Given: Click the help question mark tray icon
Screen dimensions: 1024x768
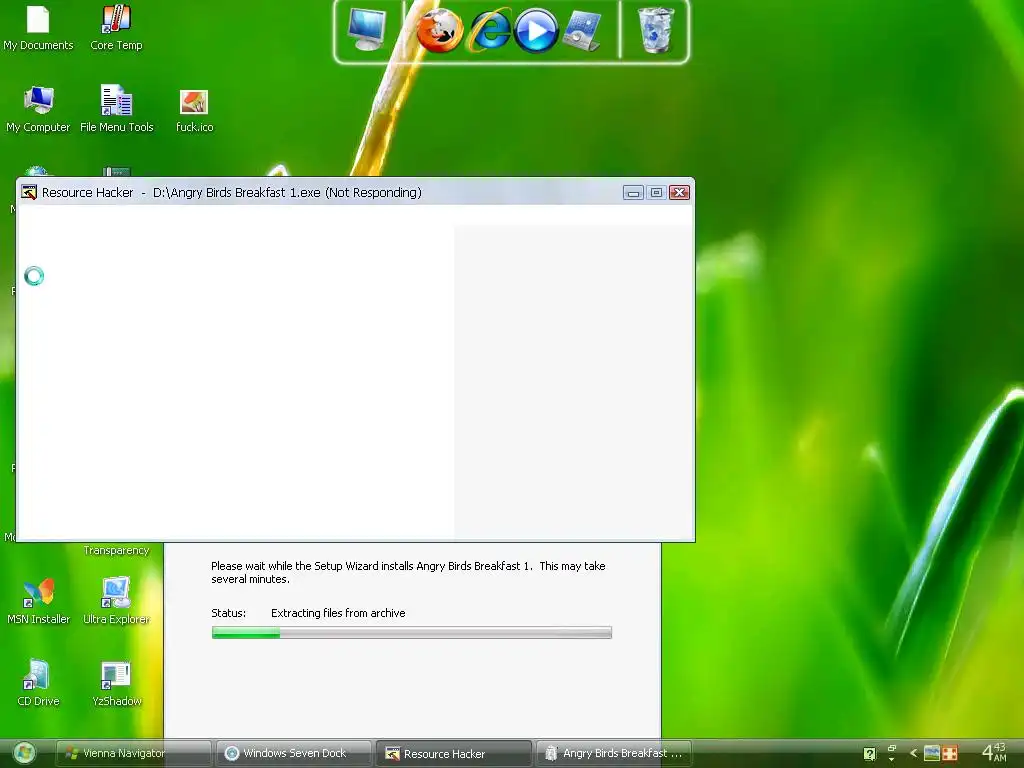Looking at the screenshot, I should point(869,754).
